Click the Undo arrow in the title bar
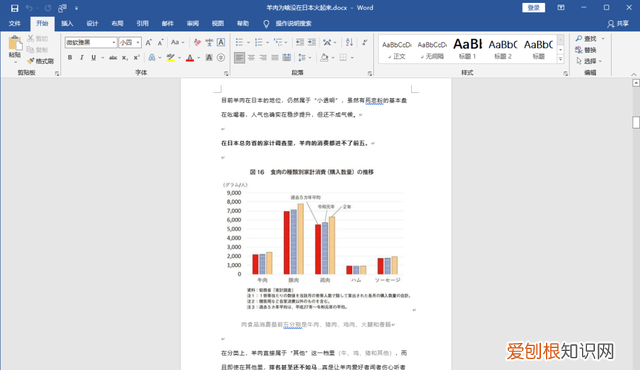Viewport: 640px width, 370px height. [x=29, y=8]
